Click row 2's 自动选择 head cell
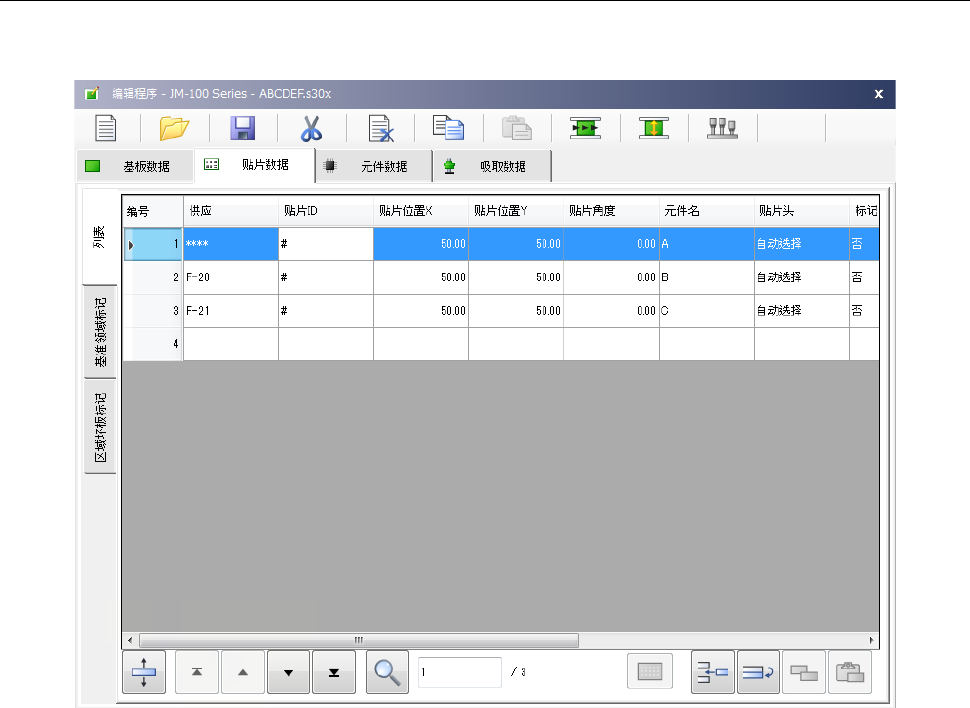This screenshot has height=708, width=970. click(802, 277)
